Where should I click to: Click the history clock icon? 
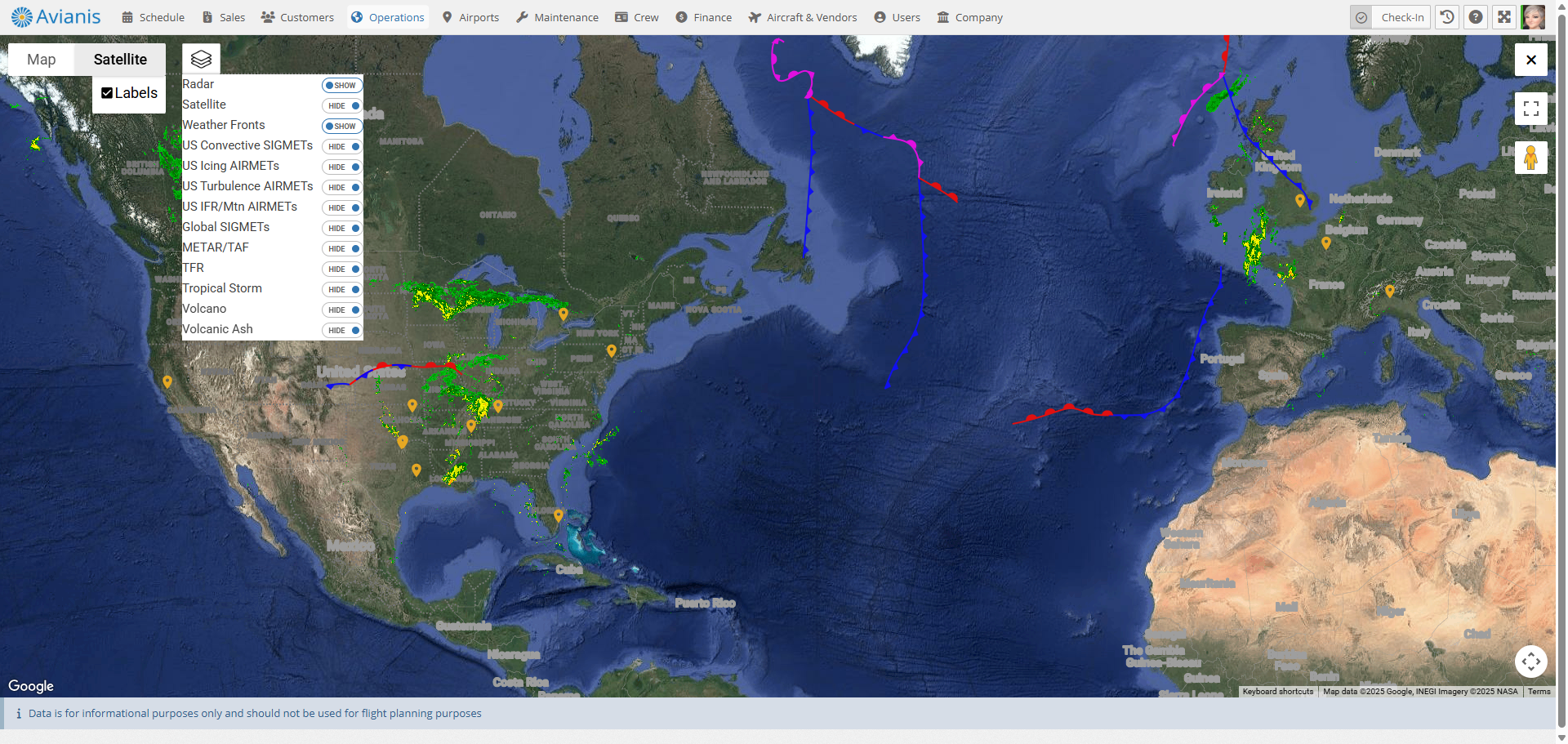1447,17
